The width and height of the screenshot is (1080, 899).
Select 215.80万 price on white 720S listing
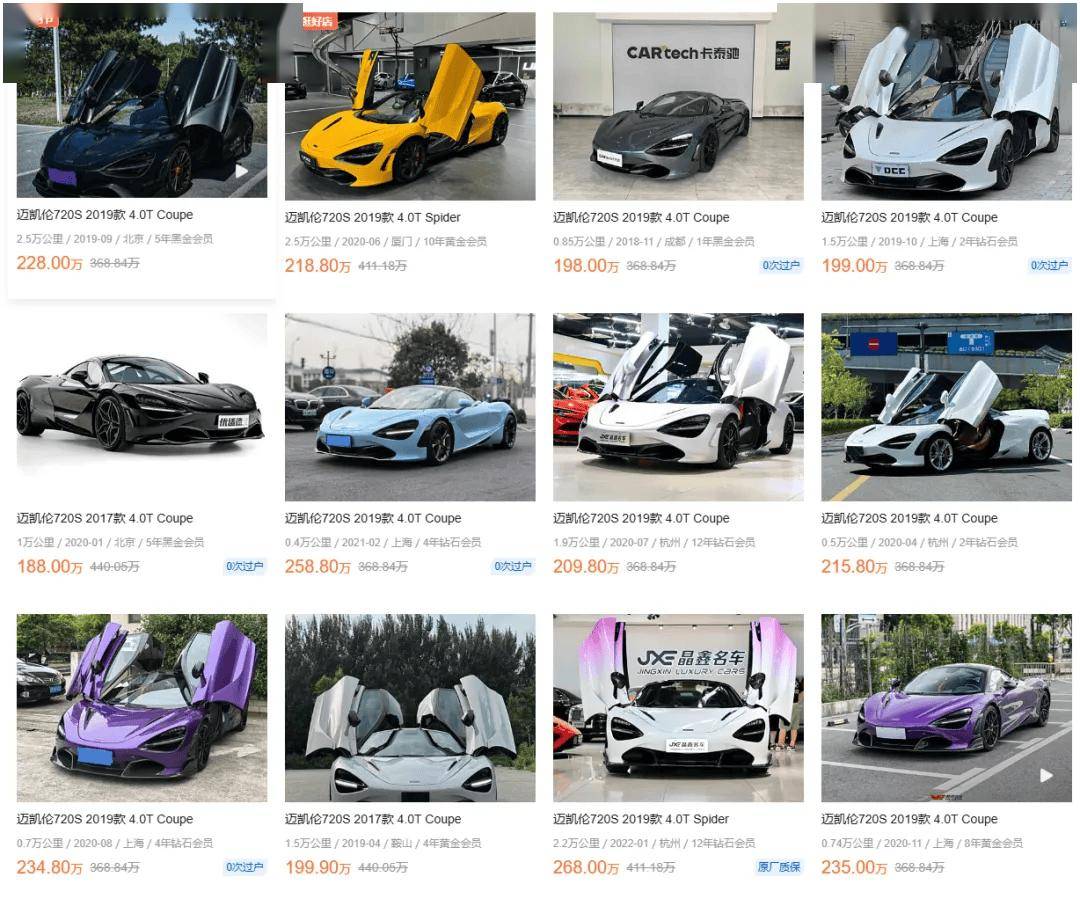pos(854,566)
